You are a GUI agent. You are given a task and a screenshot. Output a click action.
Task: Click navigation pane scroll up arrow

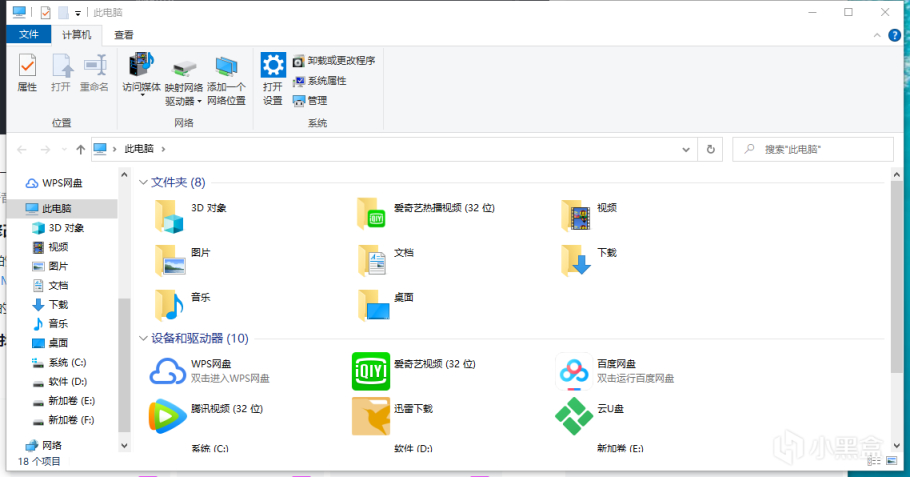pos(124,174)
